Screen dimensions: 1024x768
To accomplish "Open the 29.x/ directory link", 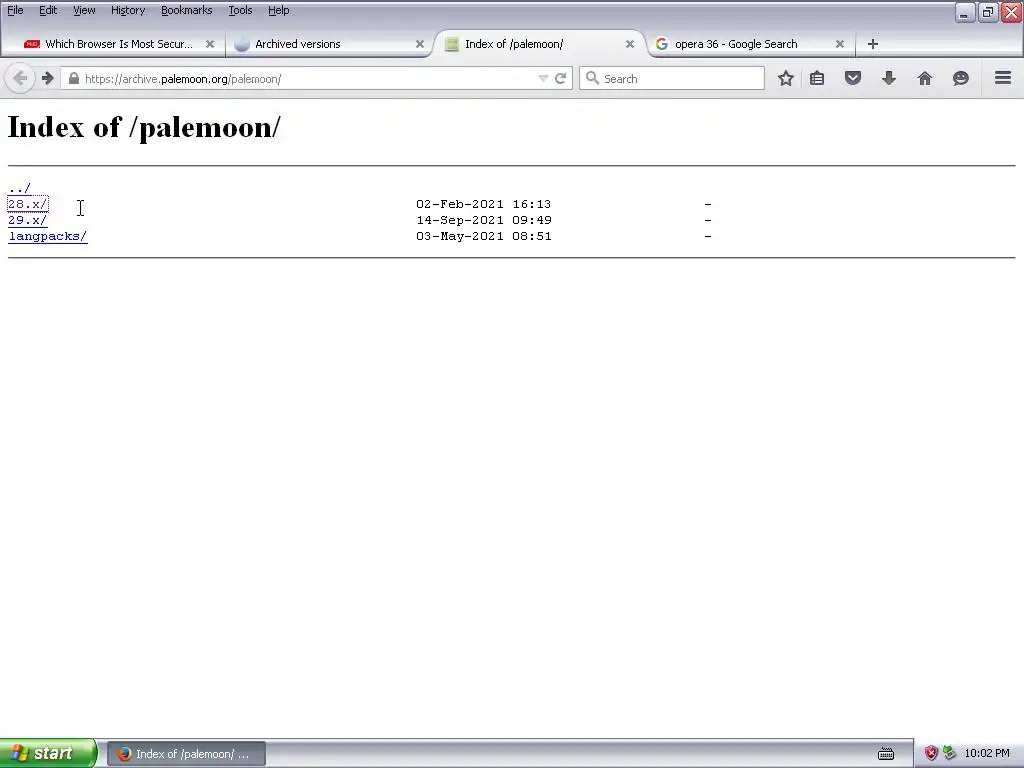I will pos(27,220).
